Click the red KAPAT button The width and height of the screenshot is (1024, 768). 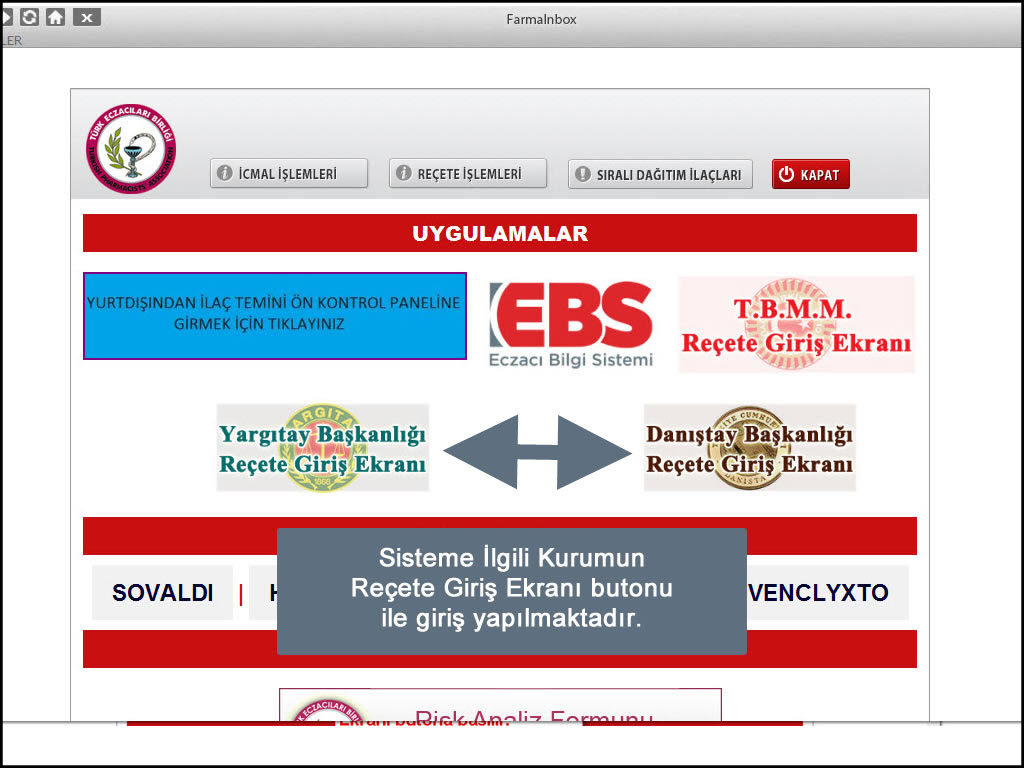(810, 174)
